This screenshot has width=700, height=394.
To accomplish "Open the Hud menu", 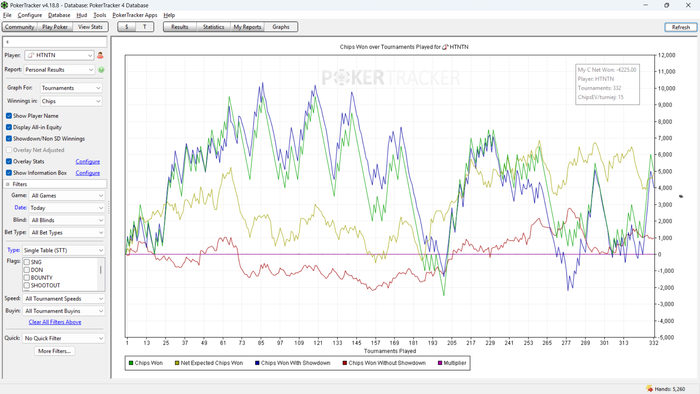I will pos(82,15).
